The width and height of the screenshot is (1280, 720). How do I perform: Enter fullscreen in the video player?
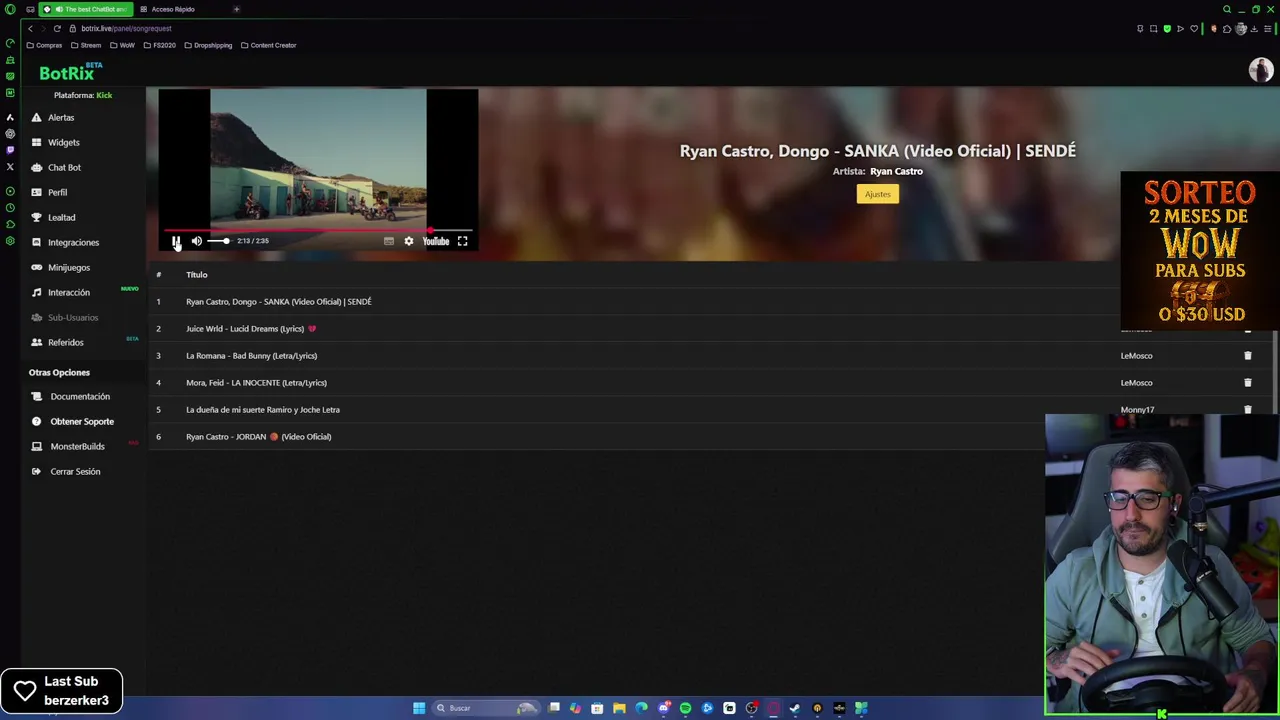coord(462,241)
